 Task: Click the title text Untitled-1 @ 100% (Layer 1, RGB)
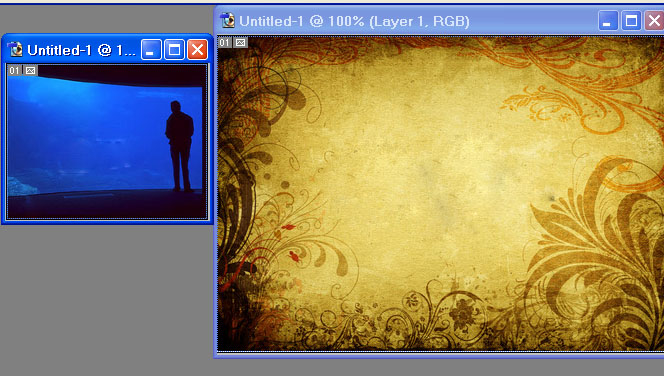click(x=354, y=21)
